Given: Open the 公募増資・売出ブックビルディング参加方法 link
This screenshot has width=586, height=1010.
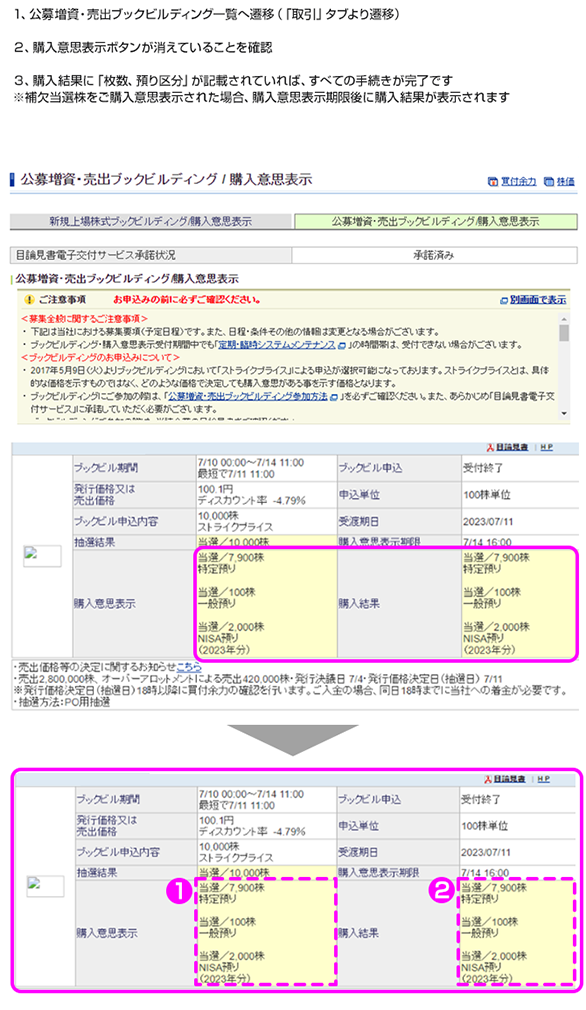Looking at the screenshot, I should (248, 396).
